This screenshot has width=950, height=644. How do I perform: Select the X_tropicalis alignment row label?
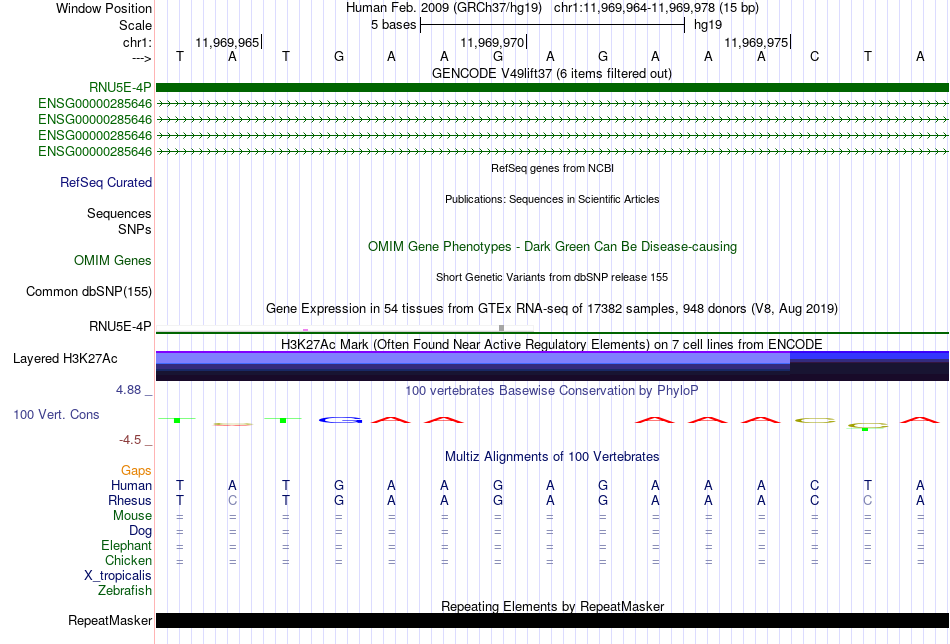118,576
